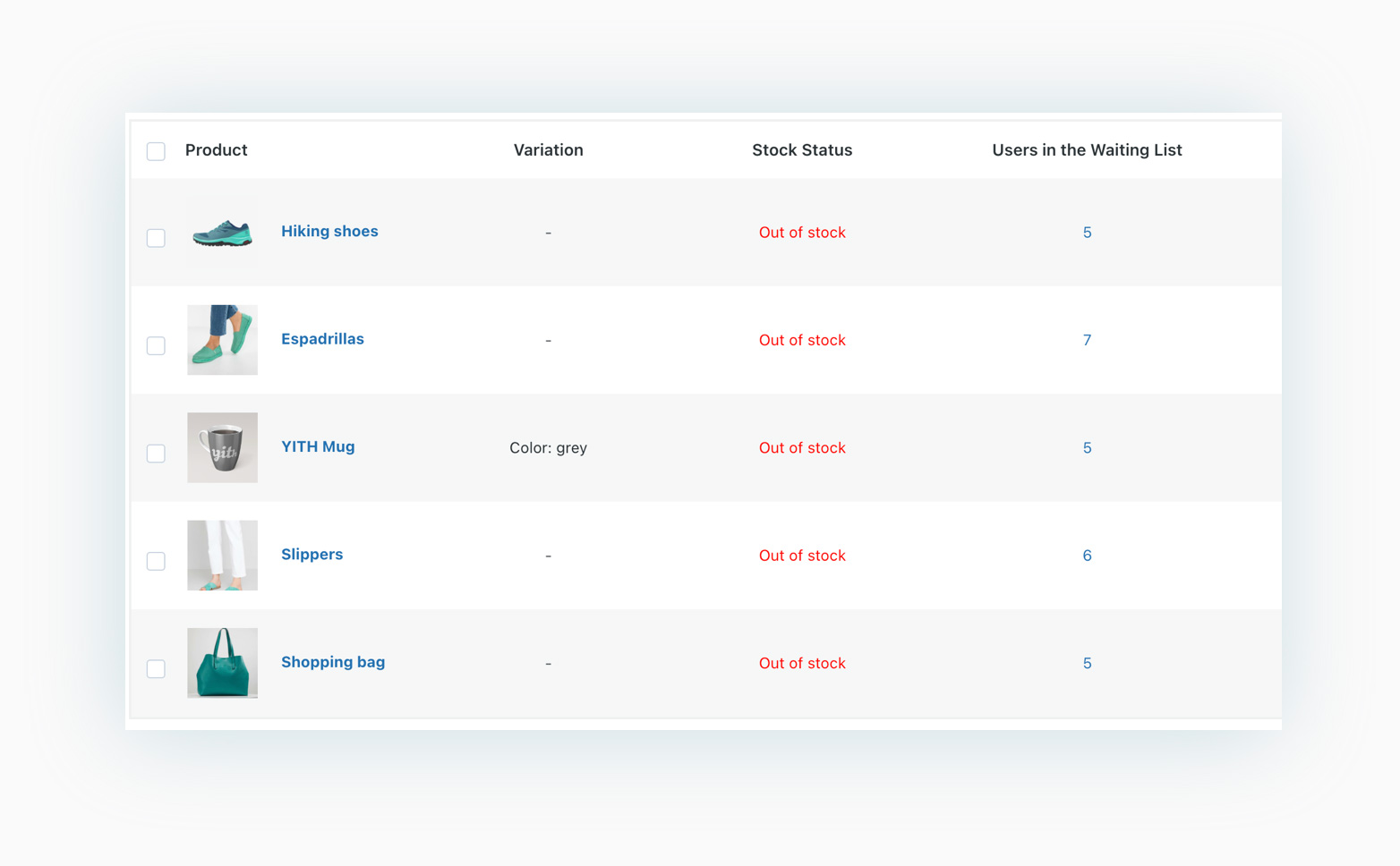This screenshot has width=1400, height=866.
Task: View the 5 users waiting for Shopping bag
Action: point(1087,663)
